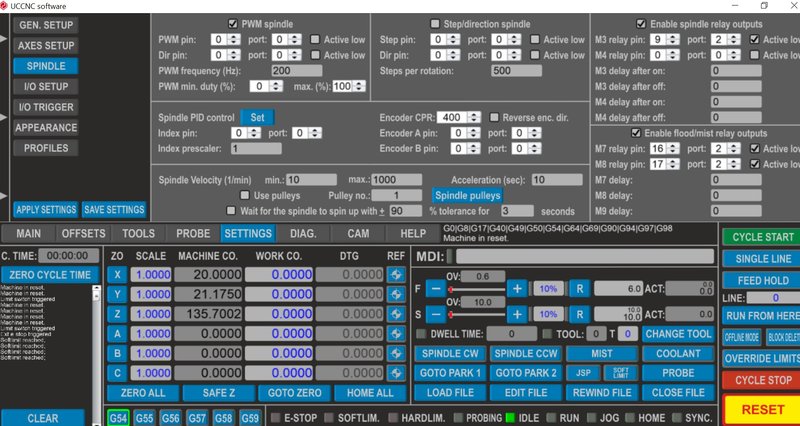
Task: Select the G55 work offset
Action: 144,419
